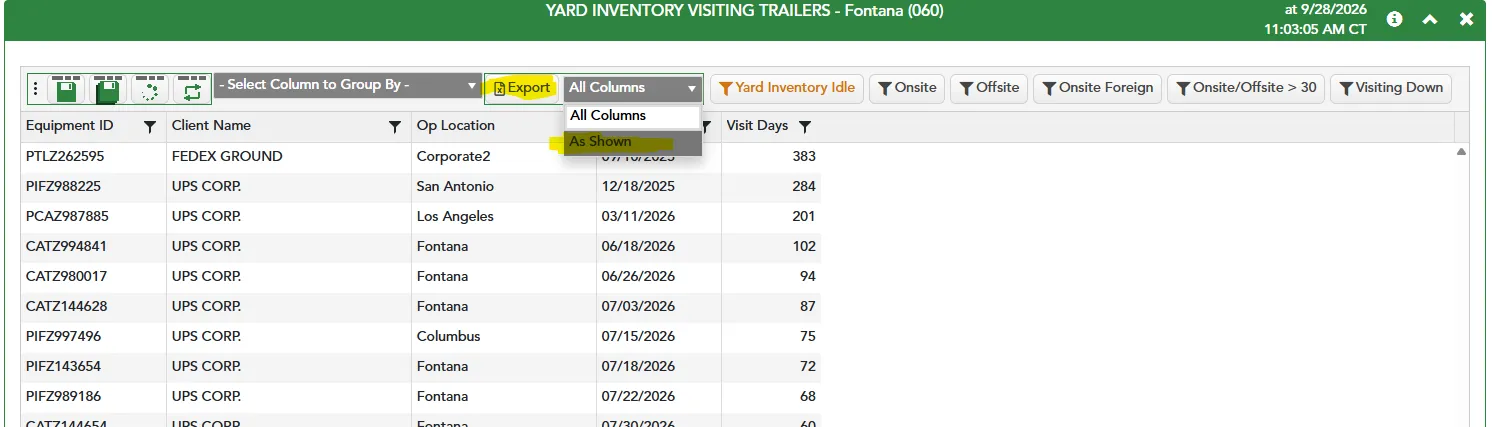Select equipment PIFZ143654
The width and height of the screenshot is (1492, 427).
coord(64,367)
